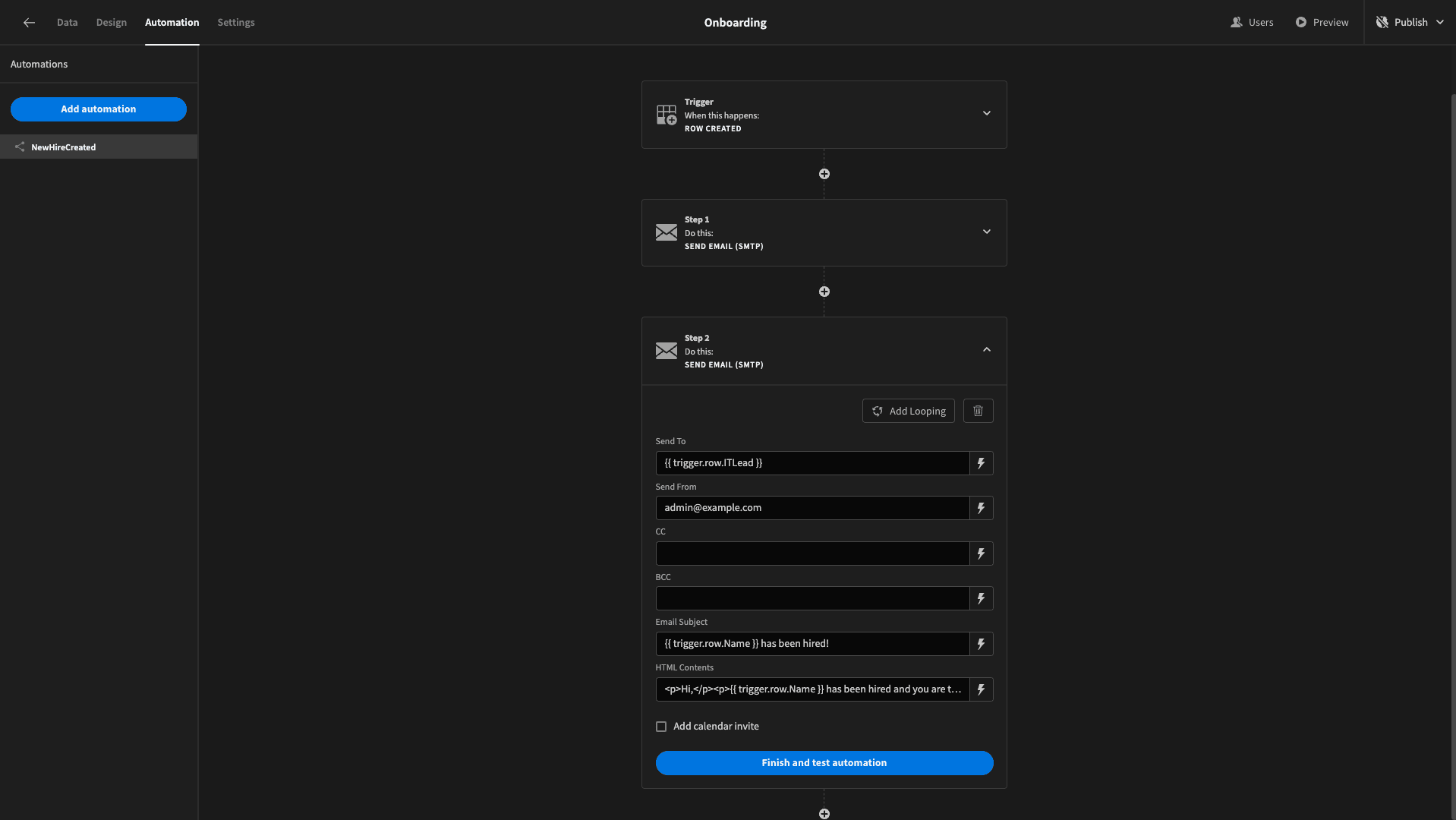The image size is (1456, 820).
Task: Click the back arrow icon
Action: tap(29, 23)
